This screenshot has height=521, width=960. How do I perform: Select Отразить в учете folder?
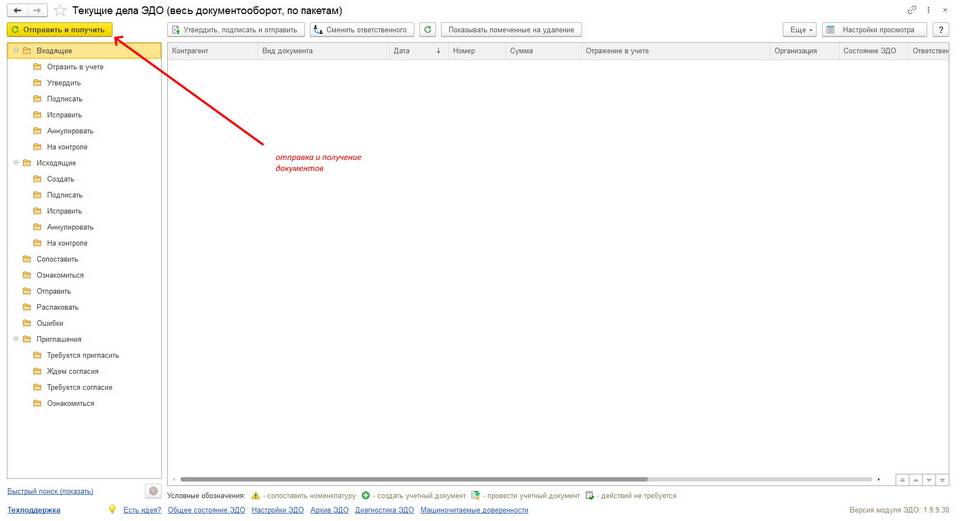[75, 67]
